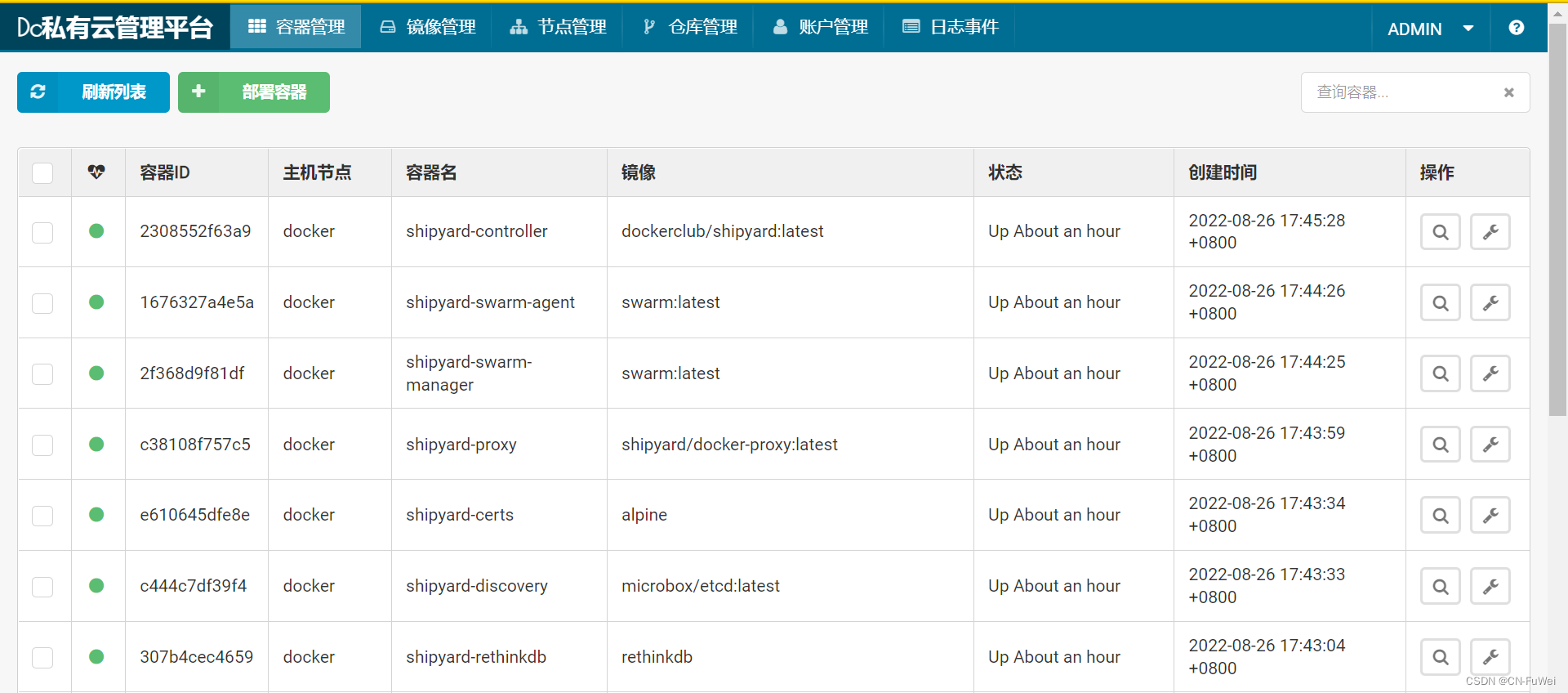Open the ADMIN user dropdown
Image resolution: width=1568 pixels, height=693 pixels.
(1431, 29)
